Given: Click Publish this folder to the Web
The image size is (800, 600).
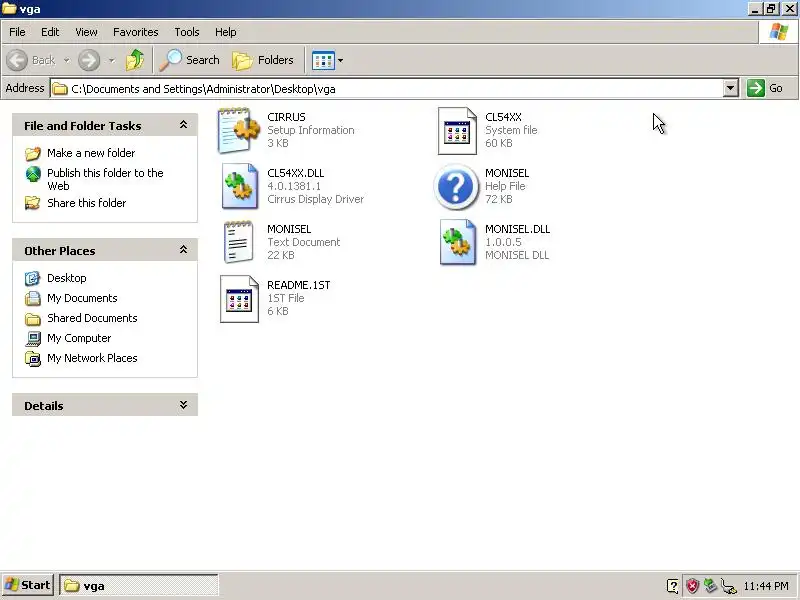Looking at the screenshot, I should (105, 179).
